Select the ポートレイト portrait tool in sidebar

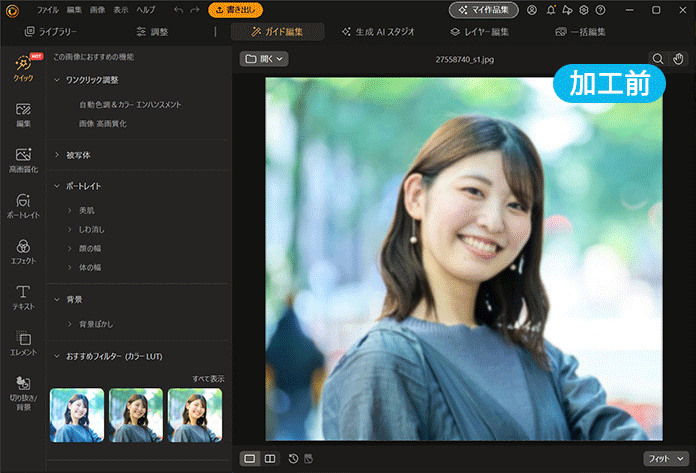point(23,206)
